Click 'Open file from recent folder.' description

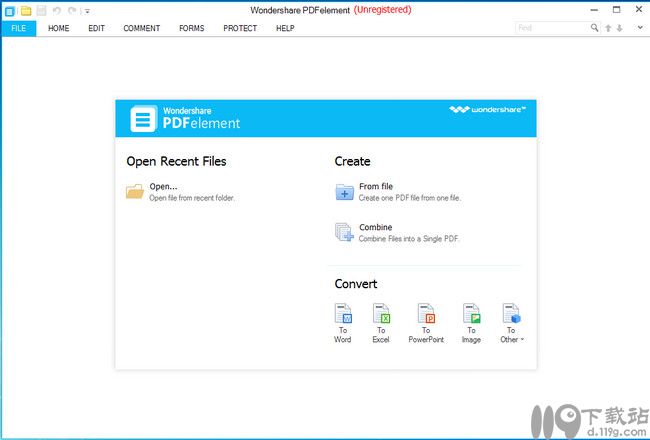click(x=192, y=198)
